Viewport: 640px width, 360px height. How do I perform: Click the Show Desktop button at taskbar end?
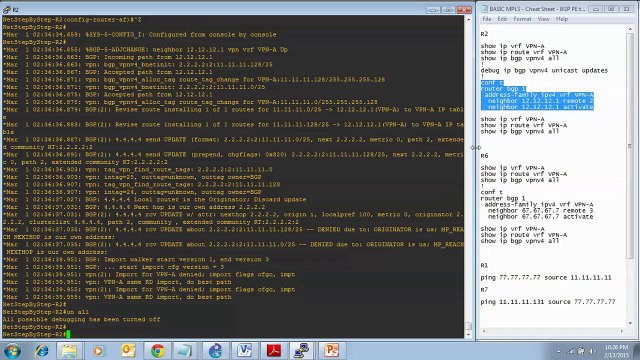[637, 351]
